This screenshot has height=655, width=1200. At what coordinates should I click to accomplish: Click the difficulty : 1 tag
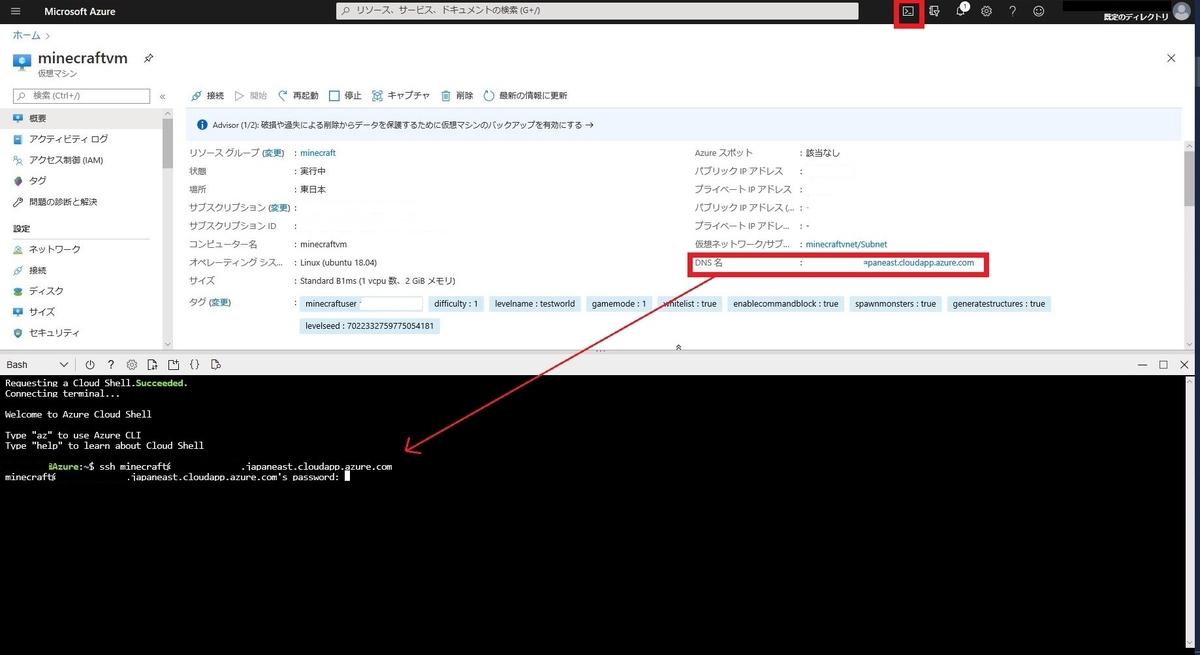[457, 304]
